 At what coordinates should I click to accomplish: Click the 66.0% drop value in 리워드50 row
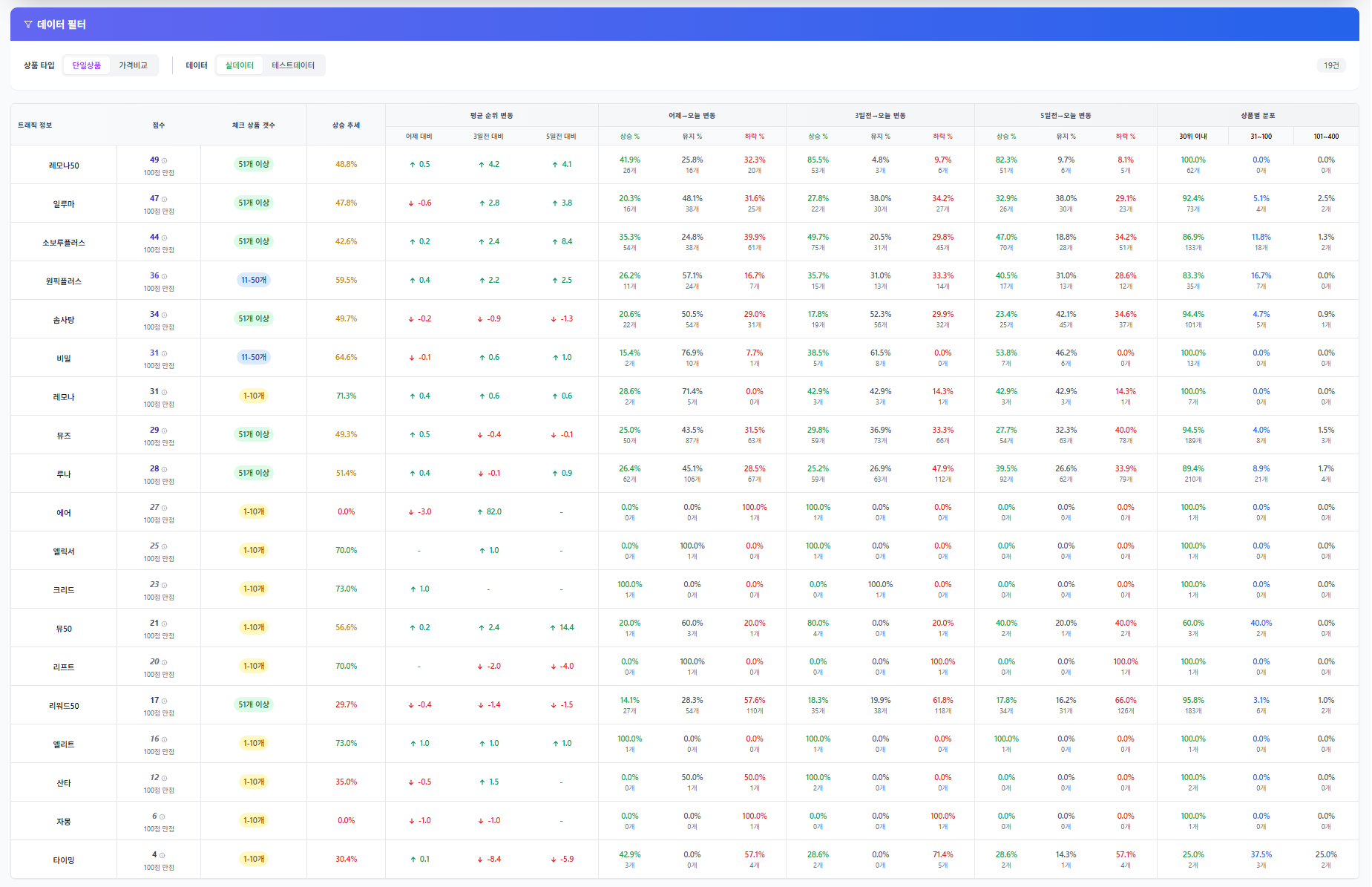point(1126,700)
